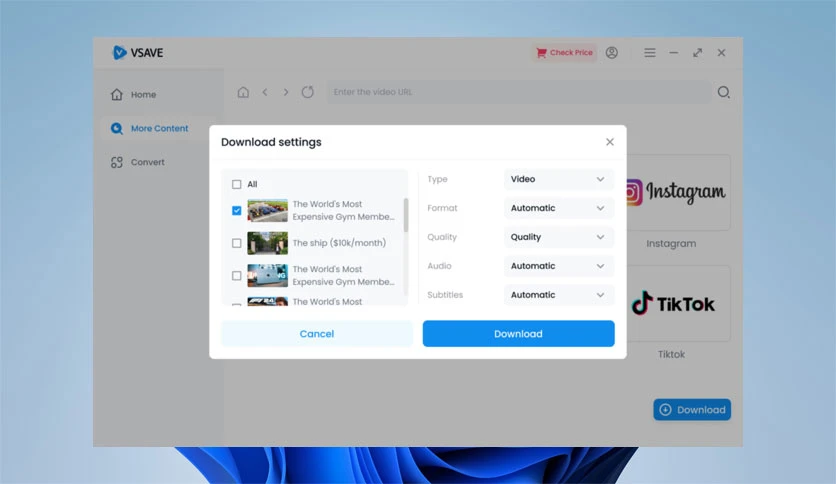Cancel the download settings
Screen dimensions: 836x484
[317, 334]
